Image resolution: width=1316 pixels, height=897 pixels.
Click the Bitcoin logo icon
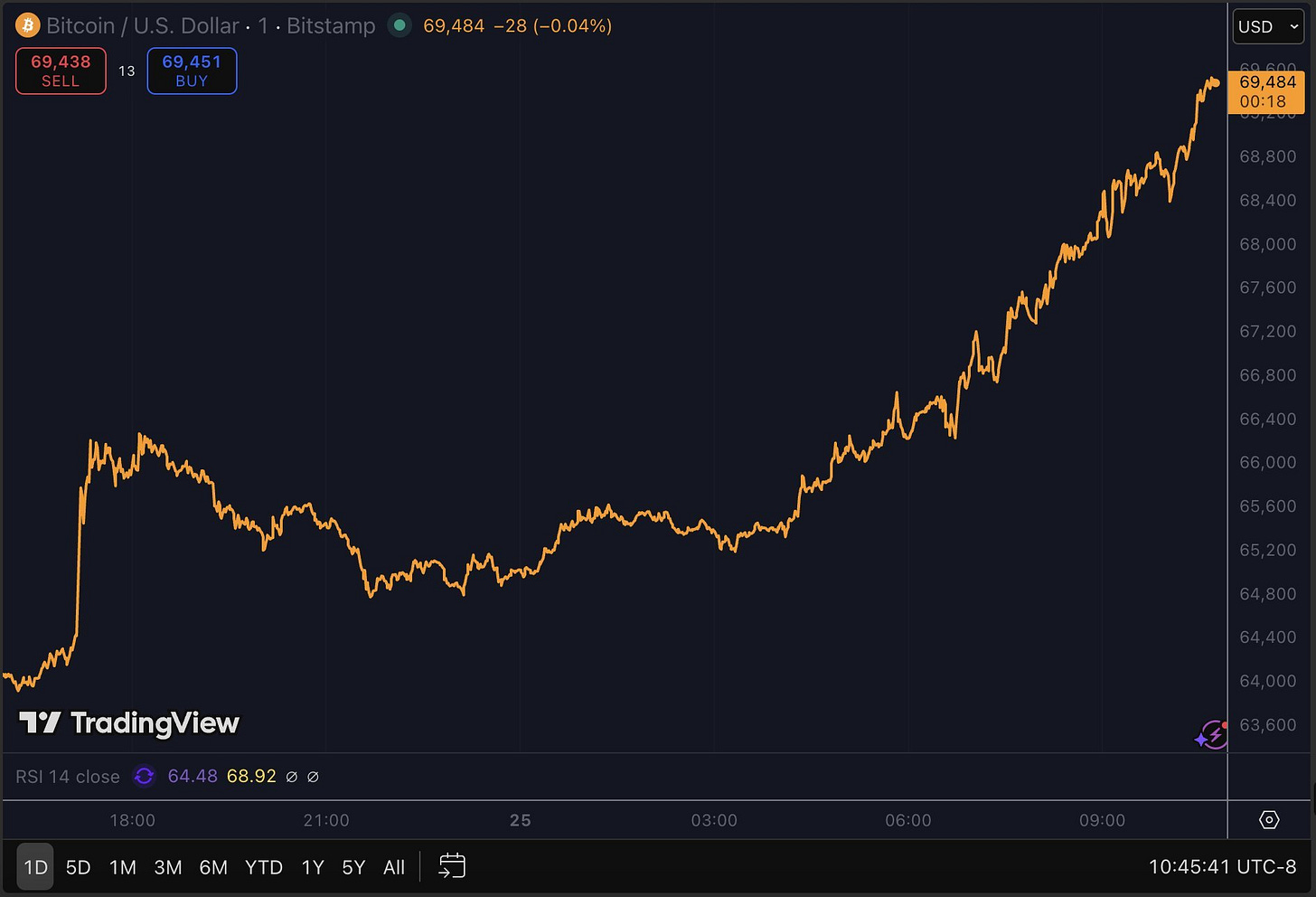coord(27,25)
